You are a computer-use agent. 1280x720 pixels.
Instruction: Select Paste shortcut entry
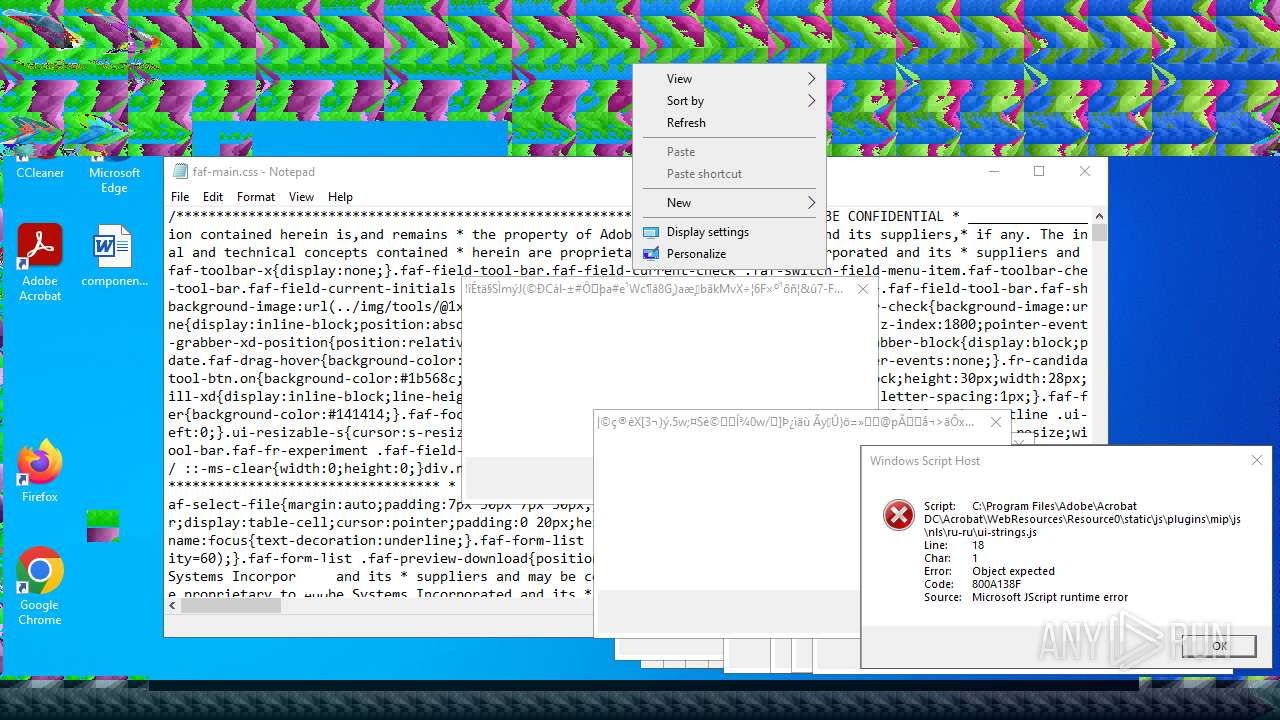[x=729, y=174]
